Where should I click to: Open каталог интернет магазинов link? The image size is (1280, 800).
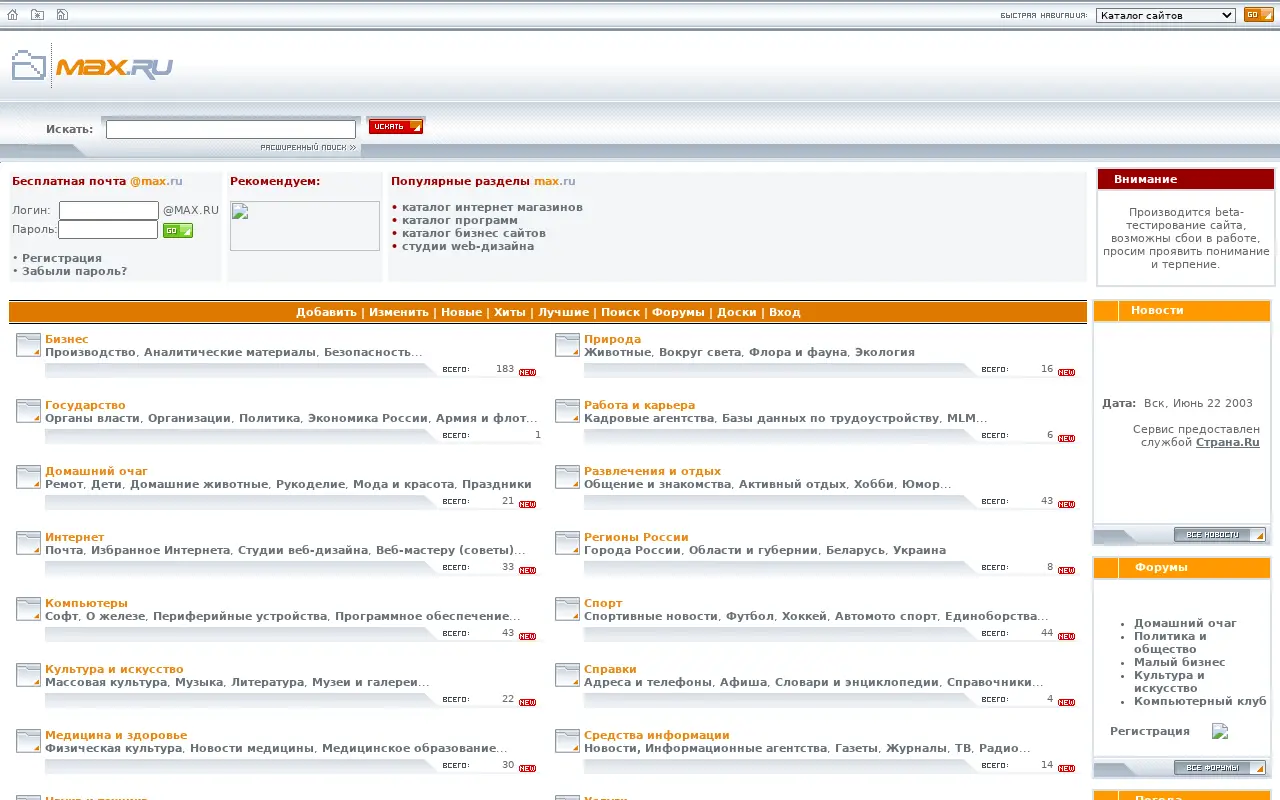click(x=492, y=207)
